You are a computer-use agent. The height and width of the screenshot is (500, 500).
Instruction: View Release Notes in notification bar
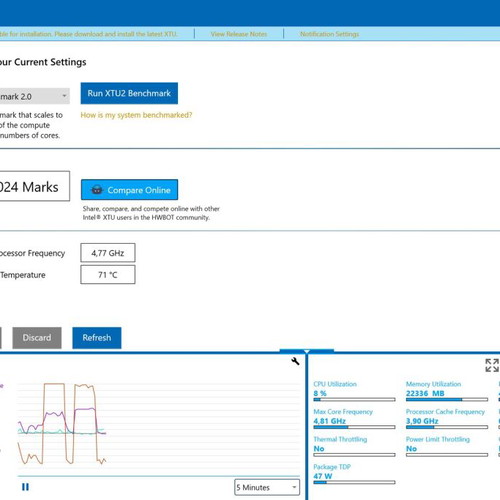(x=239, y=34)
